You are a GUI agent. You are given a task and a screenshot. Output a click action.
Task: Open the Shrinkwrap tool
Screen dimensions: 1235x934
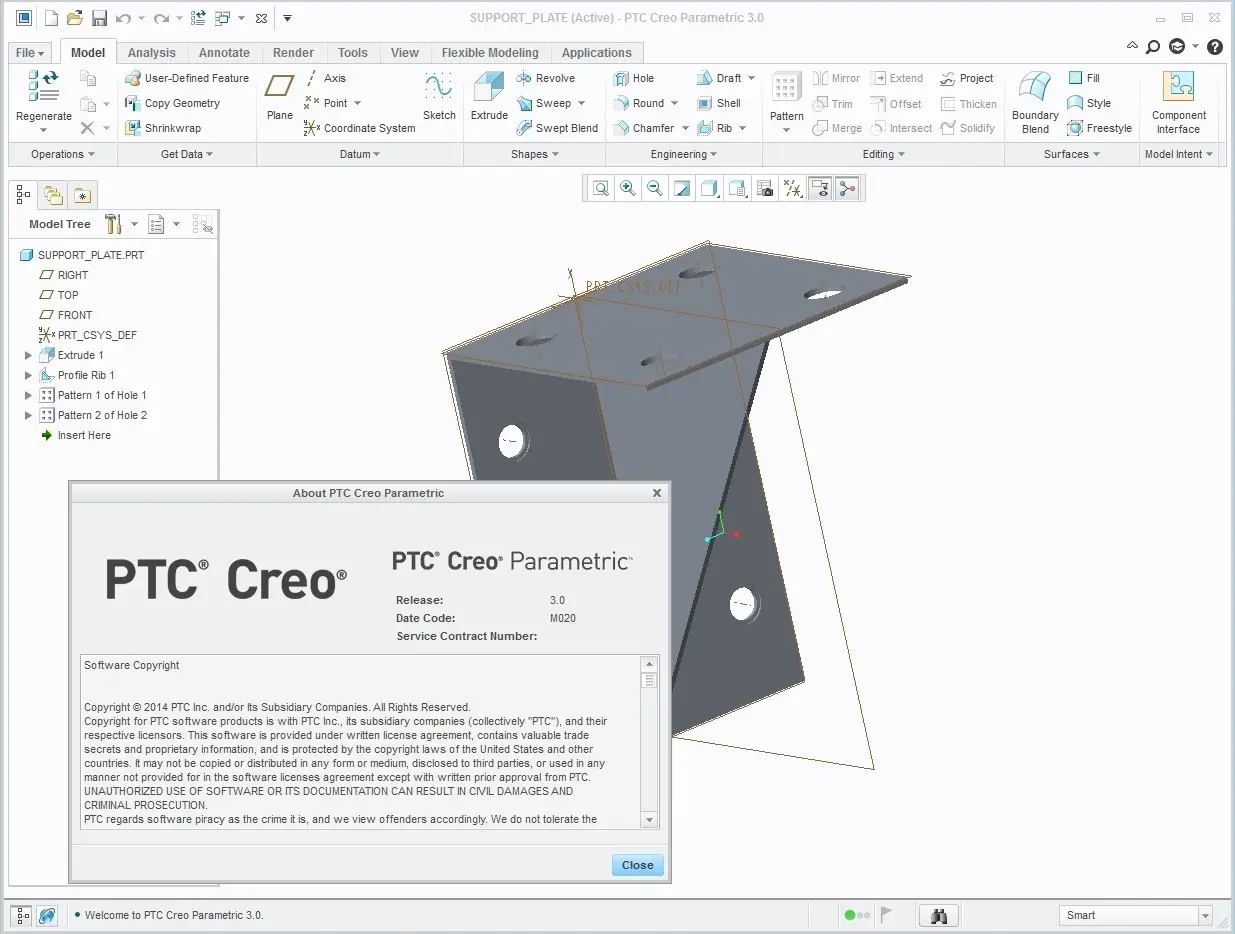[x=163, y=128]
